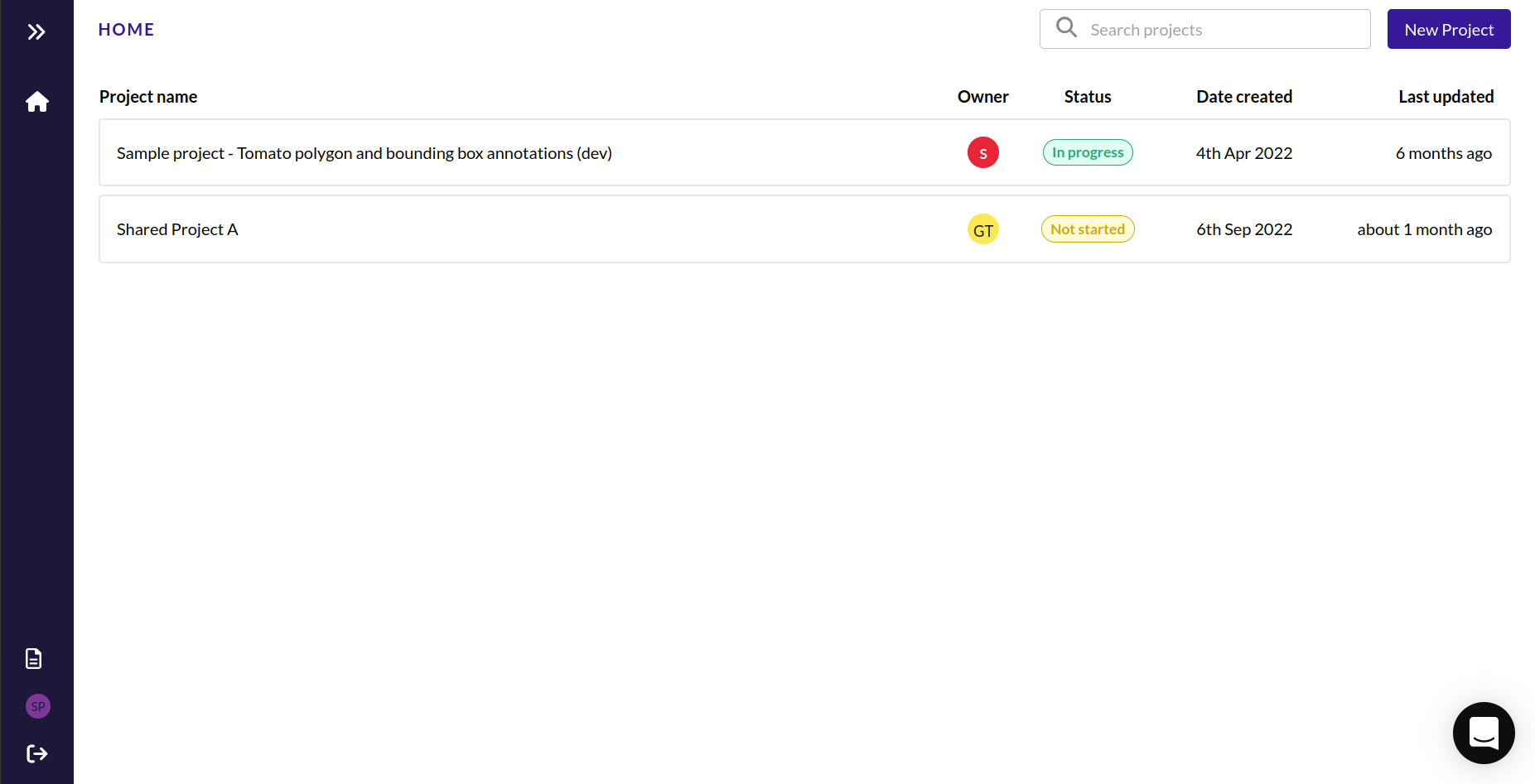Click the HOME breadcrumb title
This screenshot has height=784, width=1535.
point(127,30)
